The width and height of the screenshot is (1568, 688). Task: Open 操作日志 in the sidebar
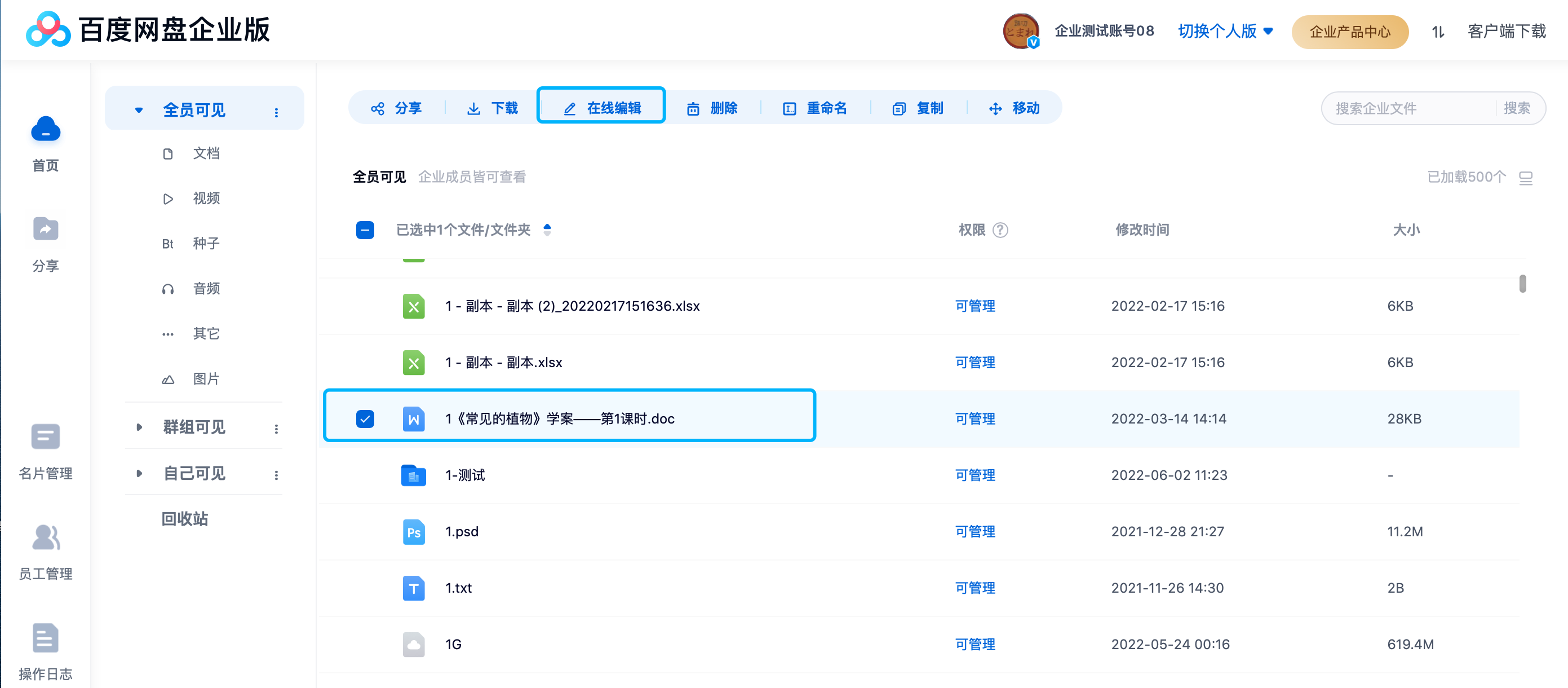46,651
